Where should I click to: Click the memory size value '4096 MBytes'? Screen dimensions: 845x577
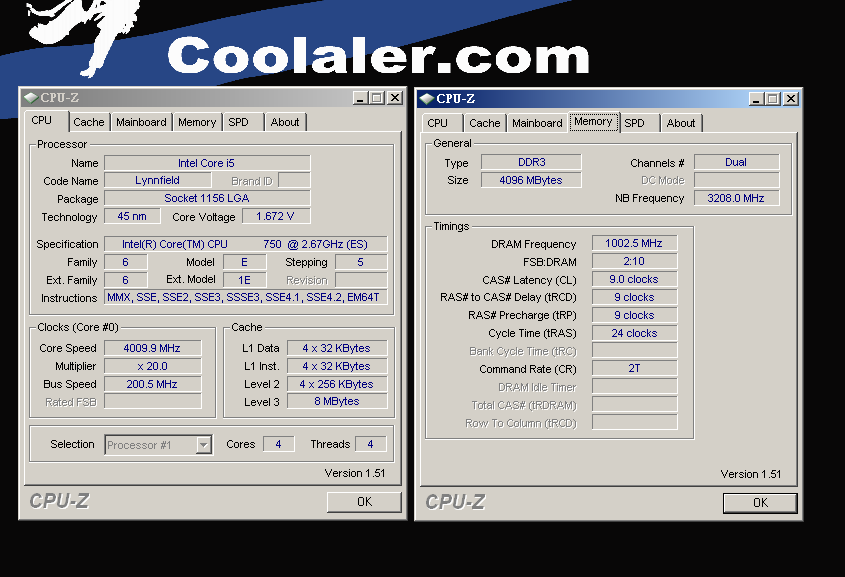531,180
